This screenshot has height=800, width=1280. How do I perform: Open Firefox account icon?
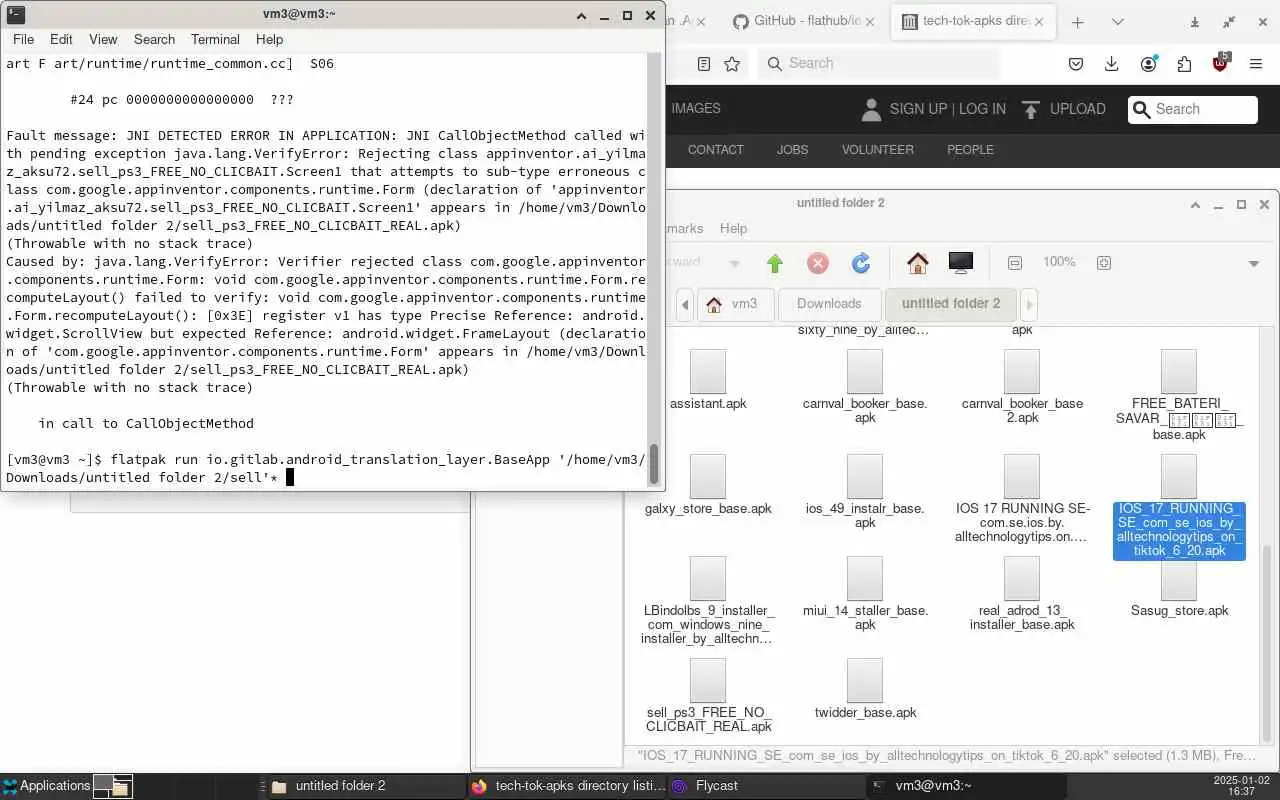1148,63
